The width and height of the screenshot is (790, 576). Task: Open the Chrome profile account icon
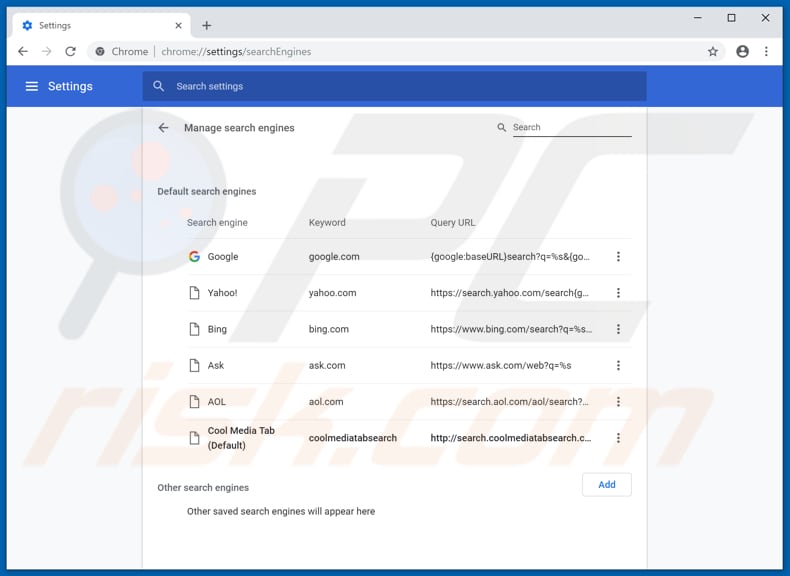pos(742,51)
